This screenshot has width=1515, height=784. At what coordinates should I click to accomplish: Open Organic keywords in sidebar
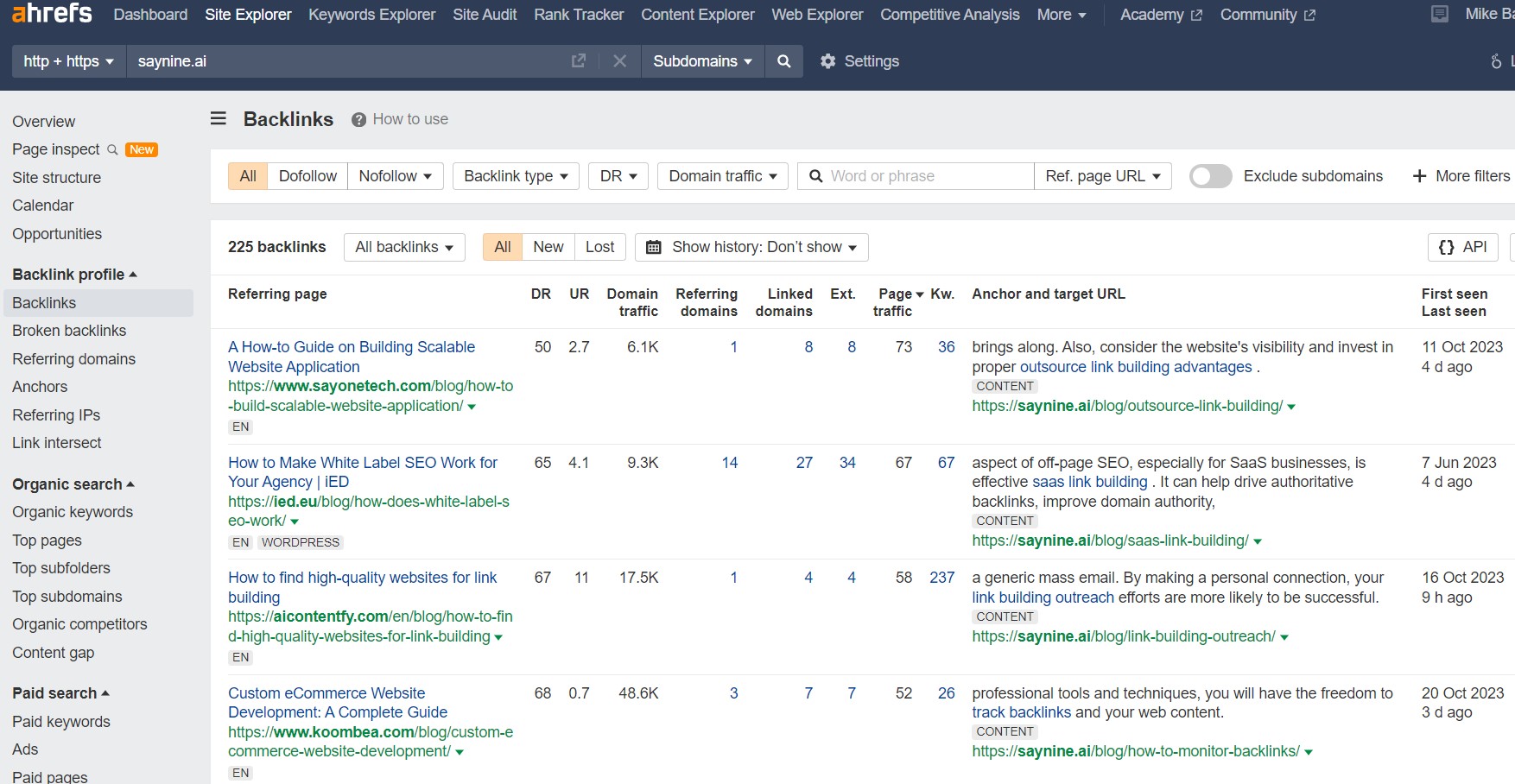click(73, 512)
